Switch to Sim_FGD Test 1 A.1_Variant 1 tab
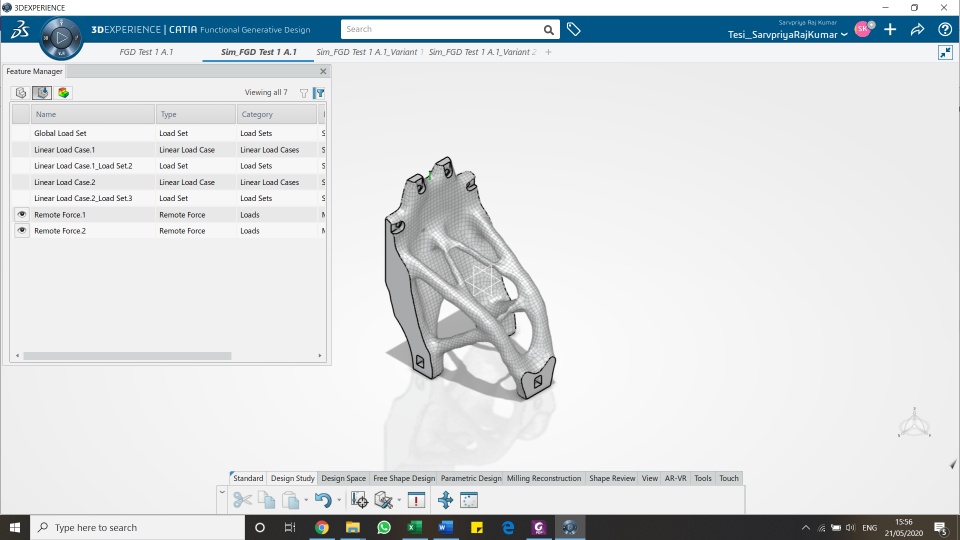960x540 pixels. tap(369, 52)
